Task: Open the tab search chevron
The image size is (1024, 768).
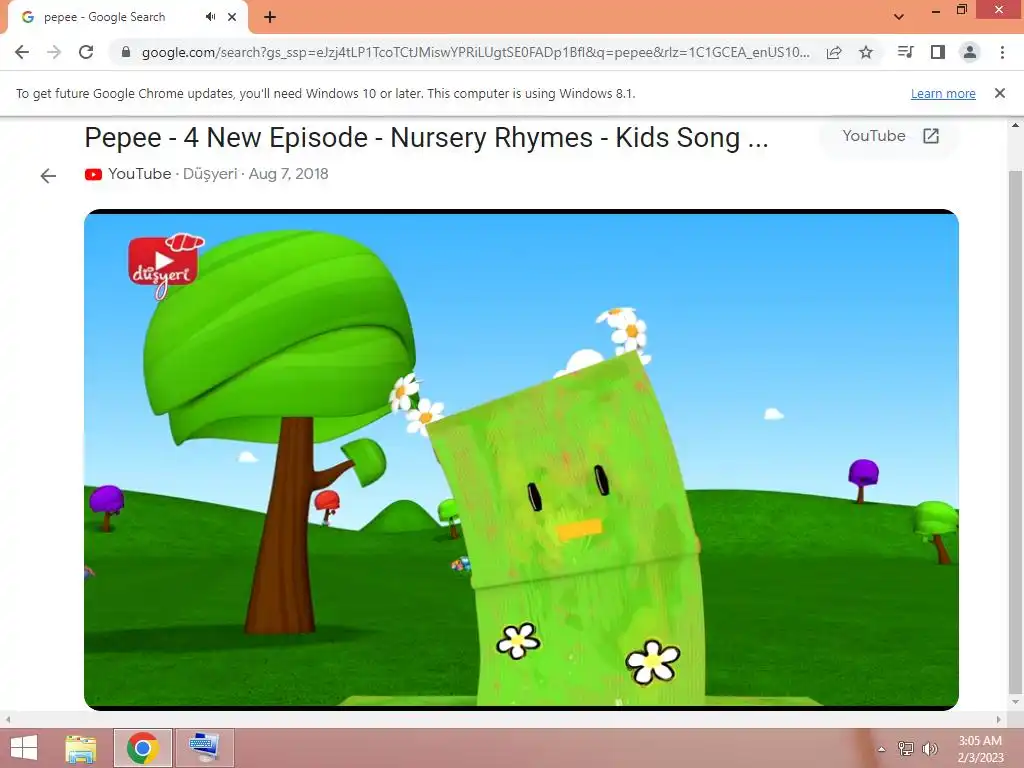Action: click(x=899, y=17)
